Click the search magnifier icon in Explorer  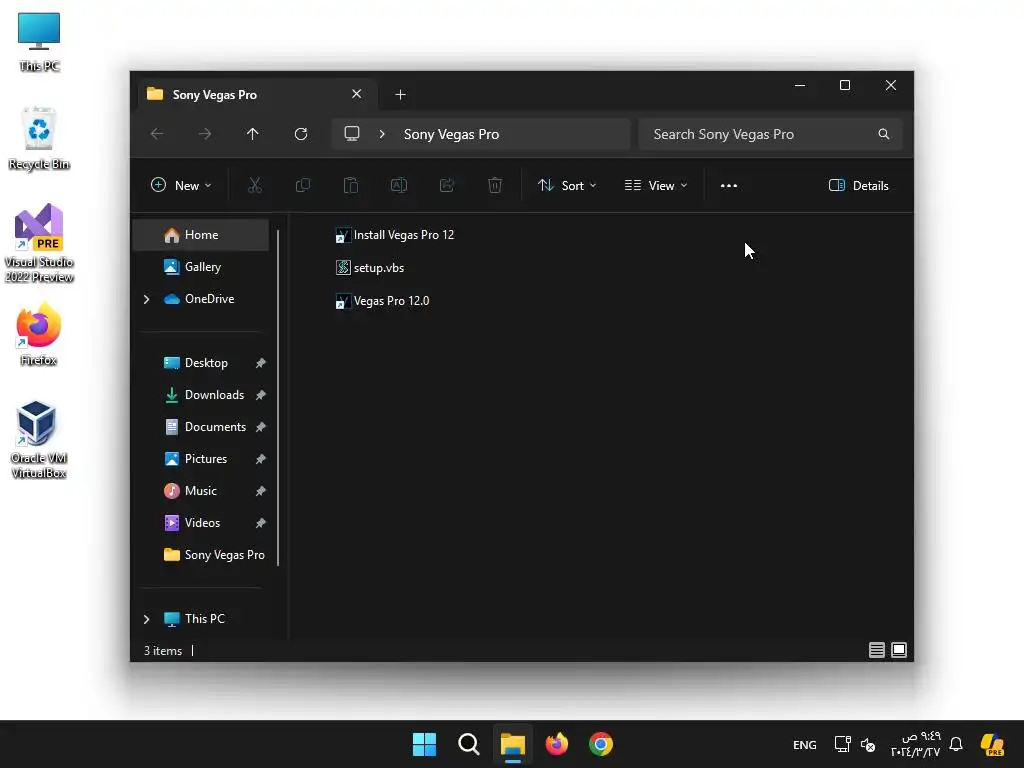click(x=884, y=134)
